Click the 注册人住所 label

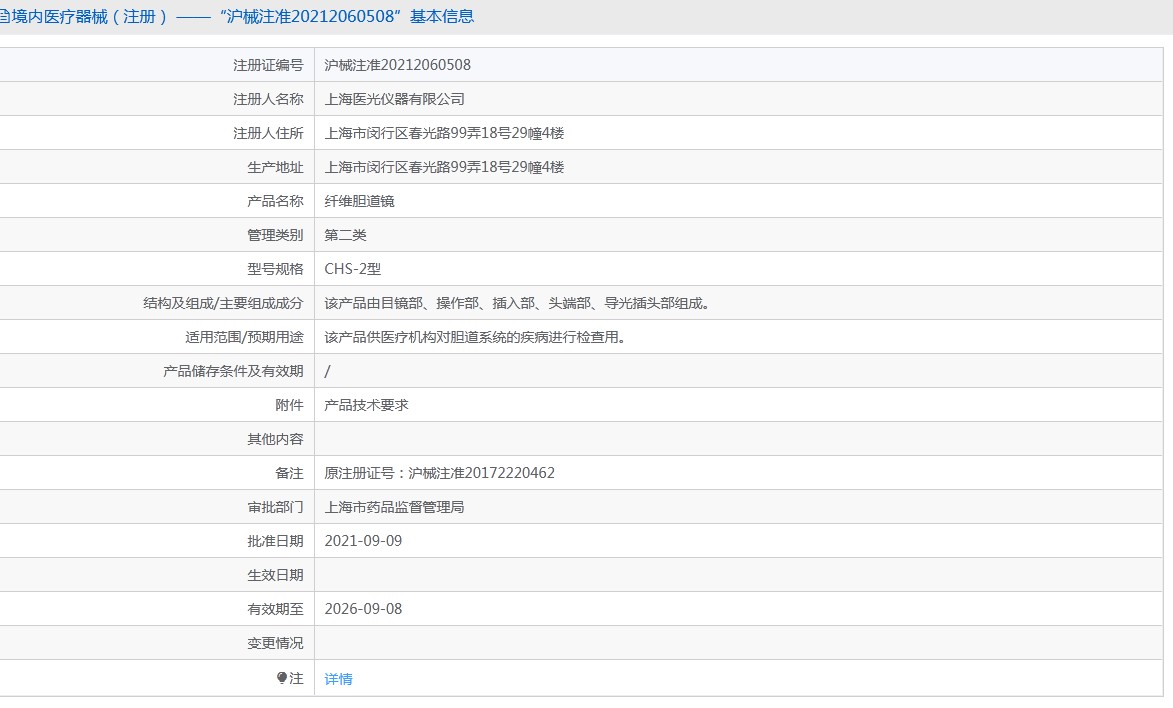pos(268,133)
